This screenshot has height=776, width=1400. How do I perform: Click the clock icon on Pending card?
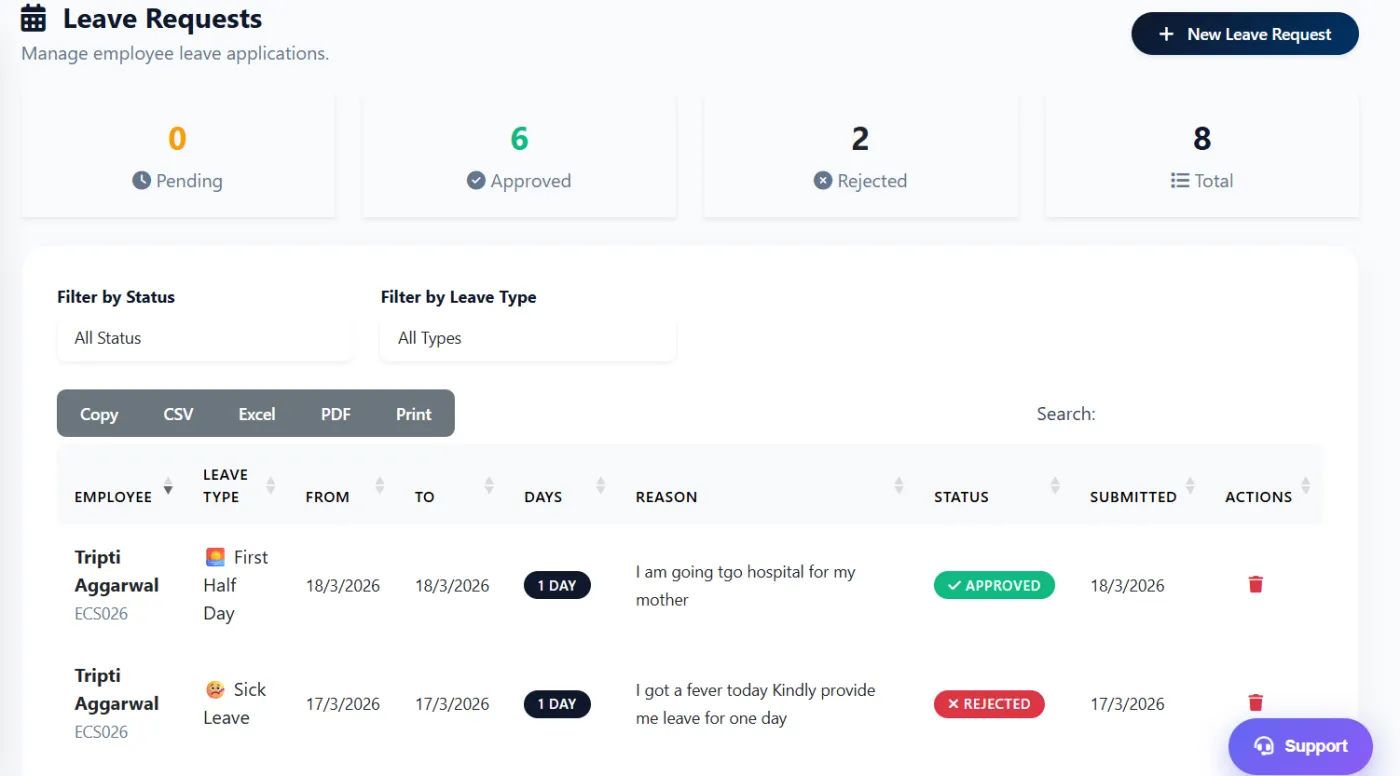point(142,180)
